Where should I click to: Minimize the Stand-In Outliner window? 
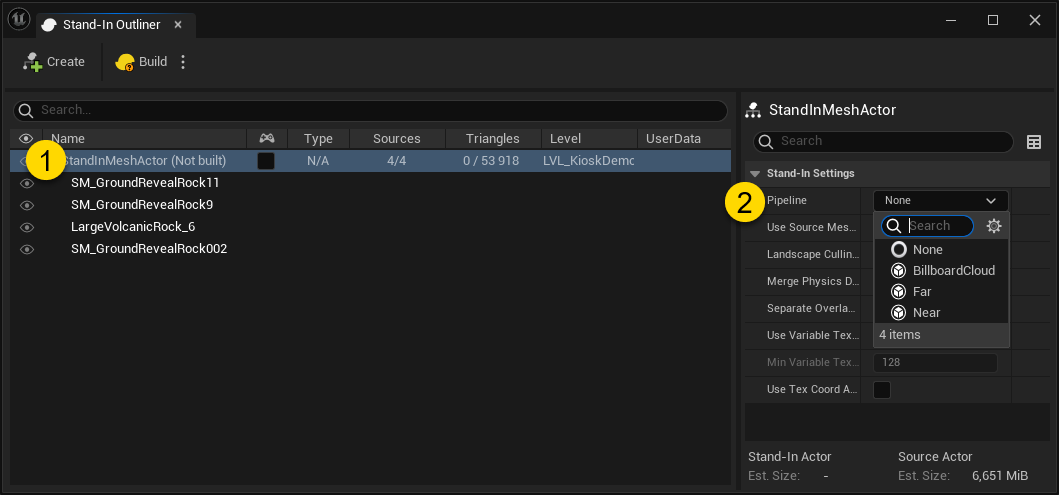(x=951, y=20)
